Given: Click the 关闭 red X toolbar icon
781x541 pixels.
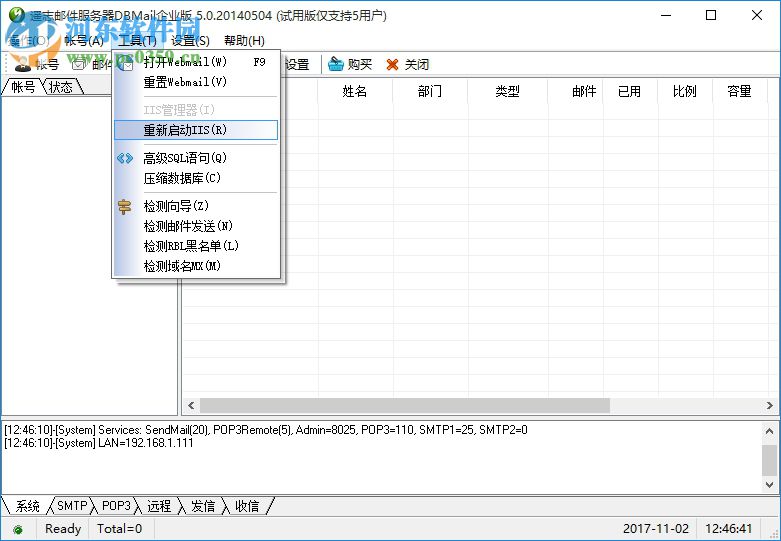Looking at the screenshot, I should point(392,64).
